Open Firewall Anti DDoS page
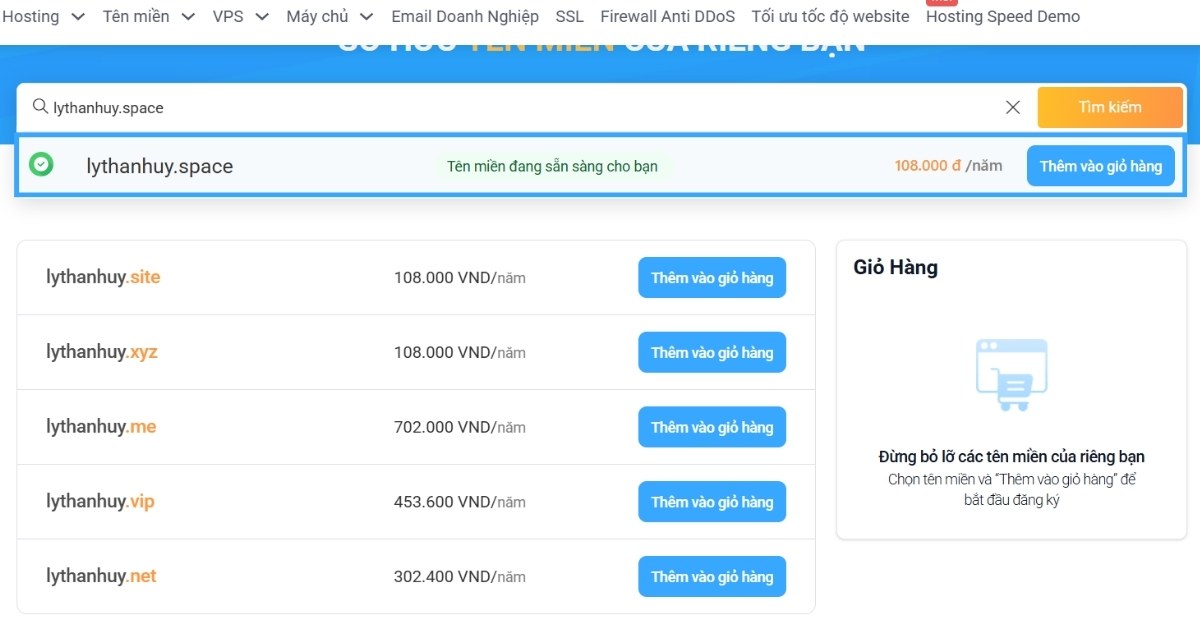1200x630 pixels. point(667,17)
